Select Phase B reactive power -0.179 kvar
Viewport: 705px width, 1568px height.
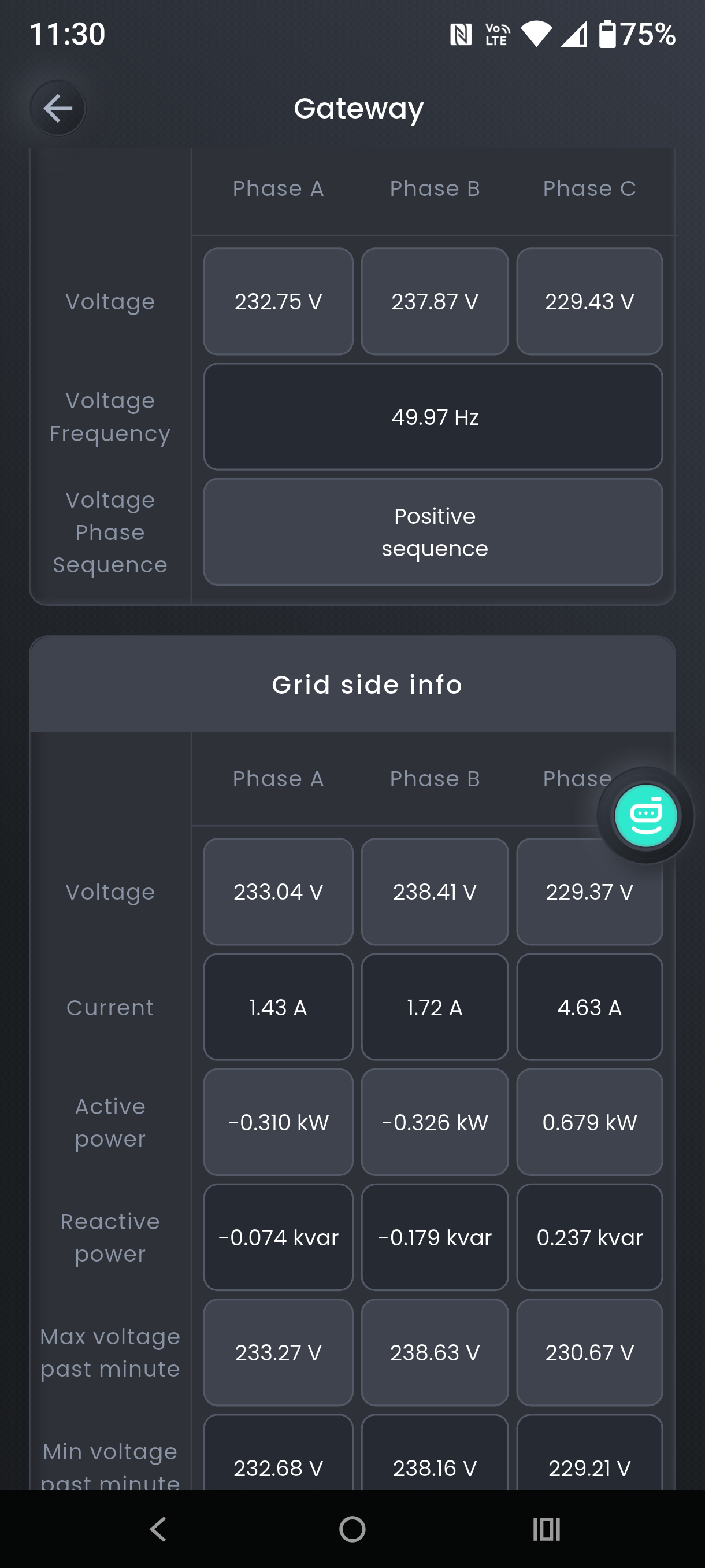tap(435, 1237)
